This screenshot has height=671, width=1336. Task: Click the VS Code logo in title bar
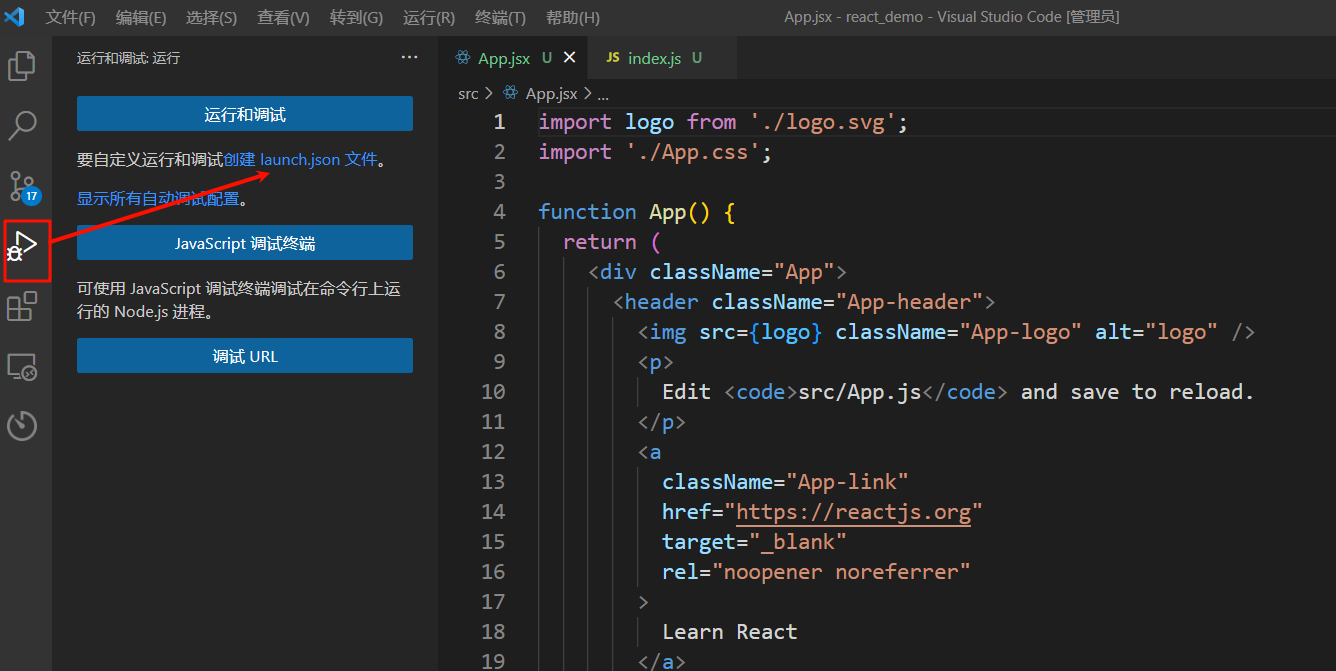(x=14, y=17)
